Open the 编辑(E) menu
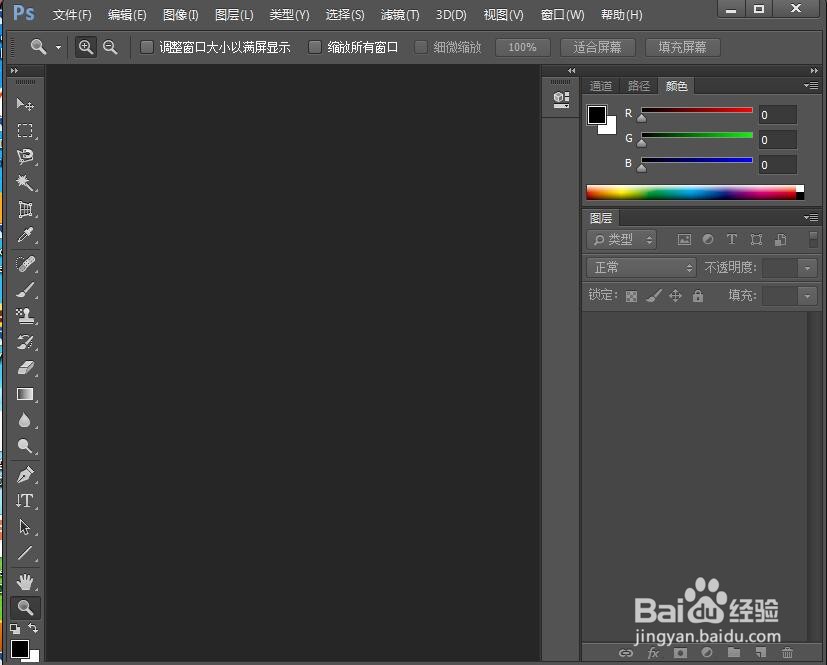Screen dimensions: 827x665 coord(127,15)
